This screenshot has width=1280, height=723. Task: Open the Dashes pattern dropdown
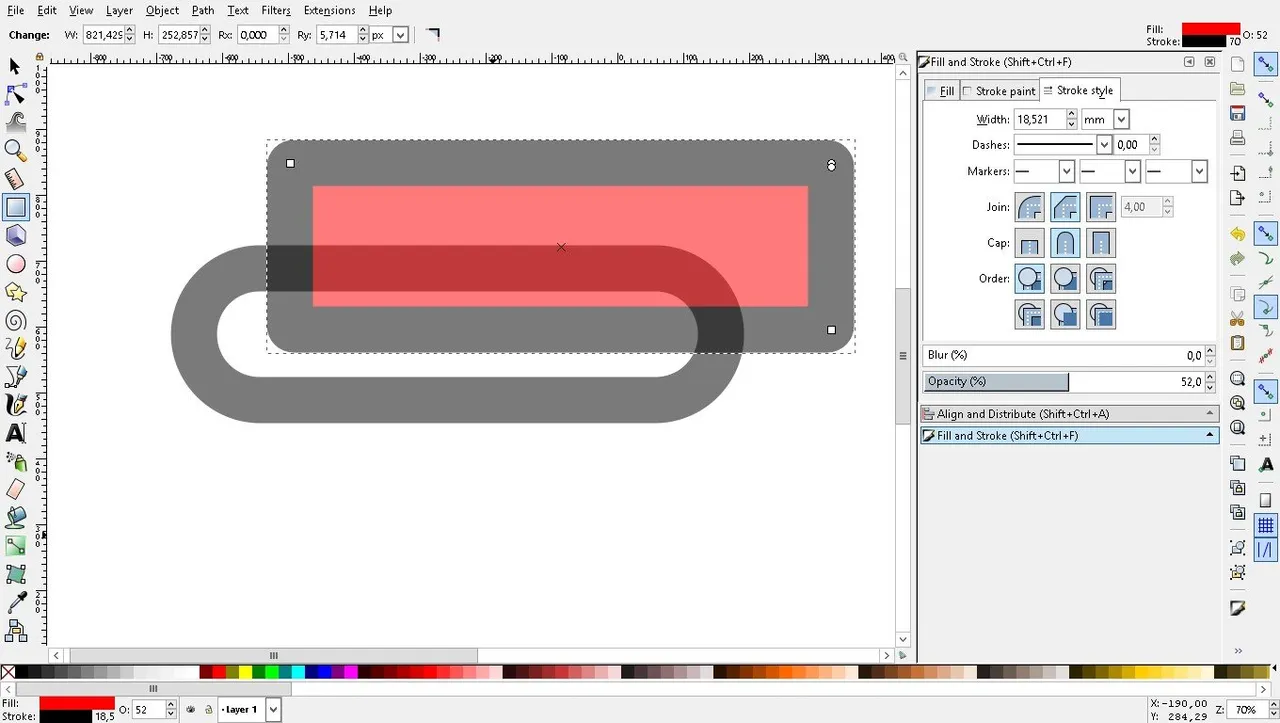1104,145
